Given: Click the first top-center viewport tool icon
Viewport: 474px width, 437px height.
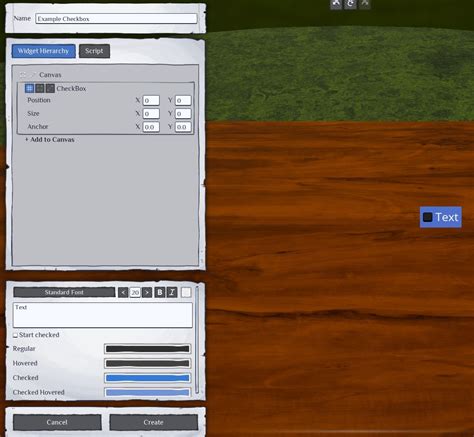Looking at the screenshot, I should tap(336, 4).
